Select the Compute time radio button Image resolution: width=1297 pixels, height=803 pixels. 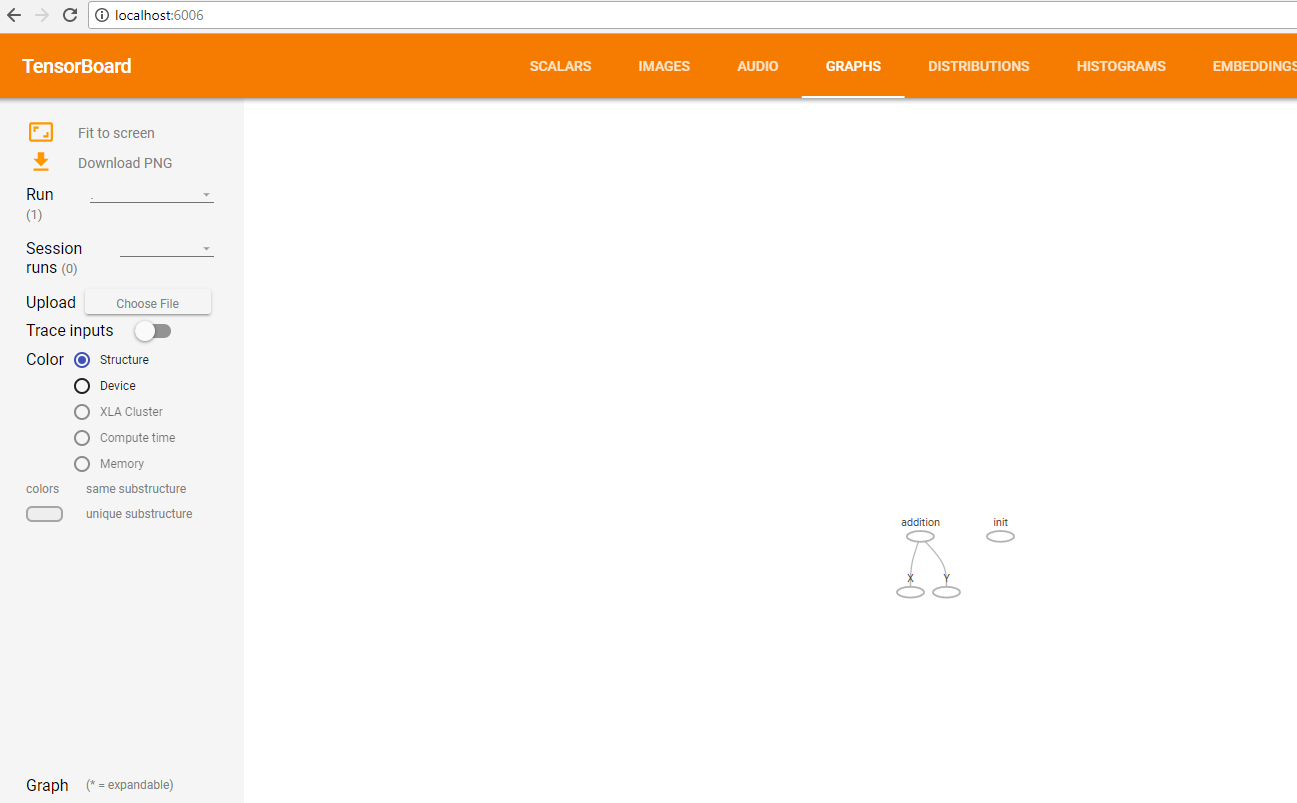[x=82, y=438]
